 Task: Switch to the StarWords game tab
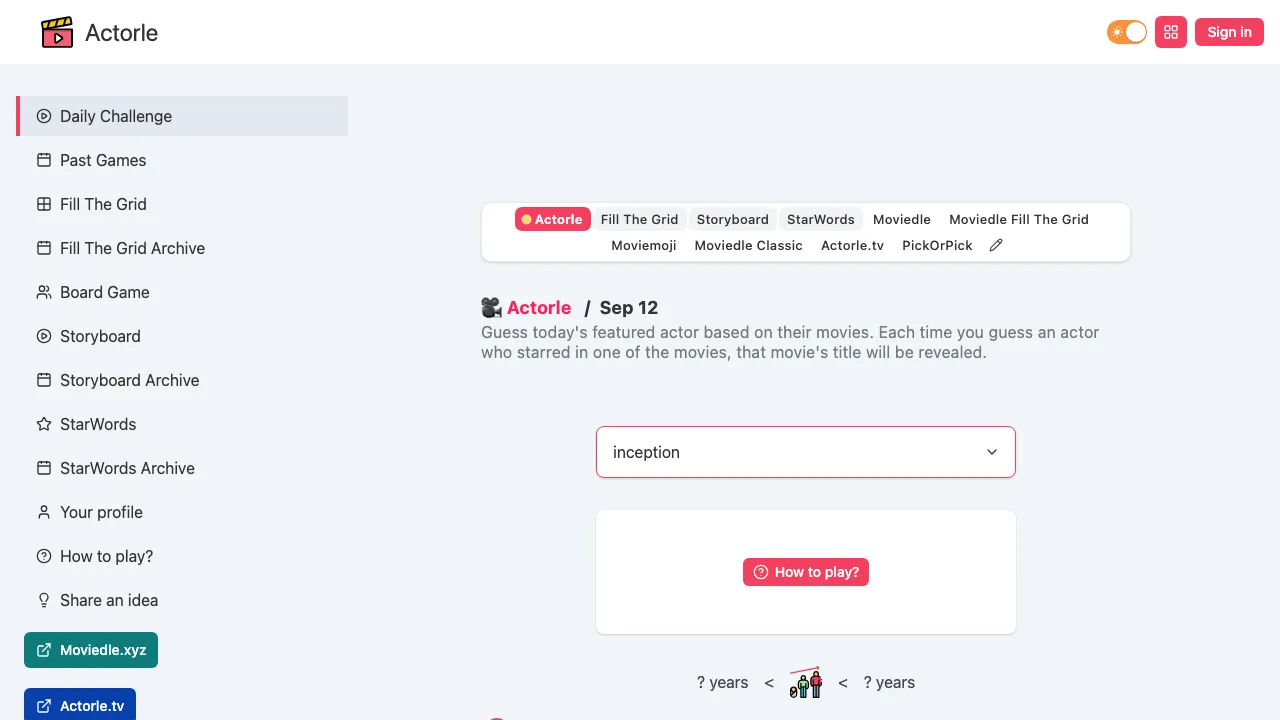tap(821, 219)
